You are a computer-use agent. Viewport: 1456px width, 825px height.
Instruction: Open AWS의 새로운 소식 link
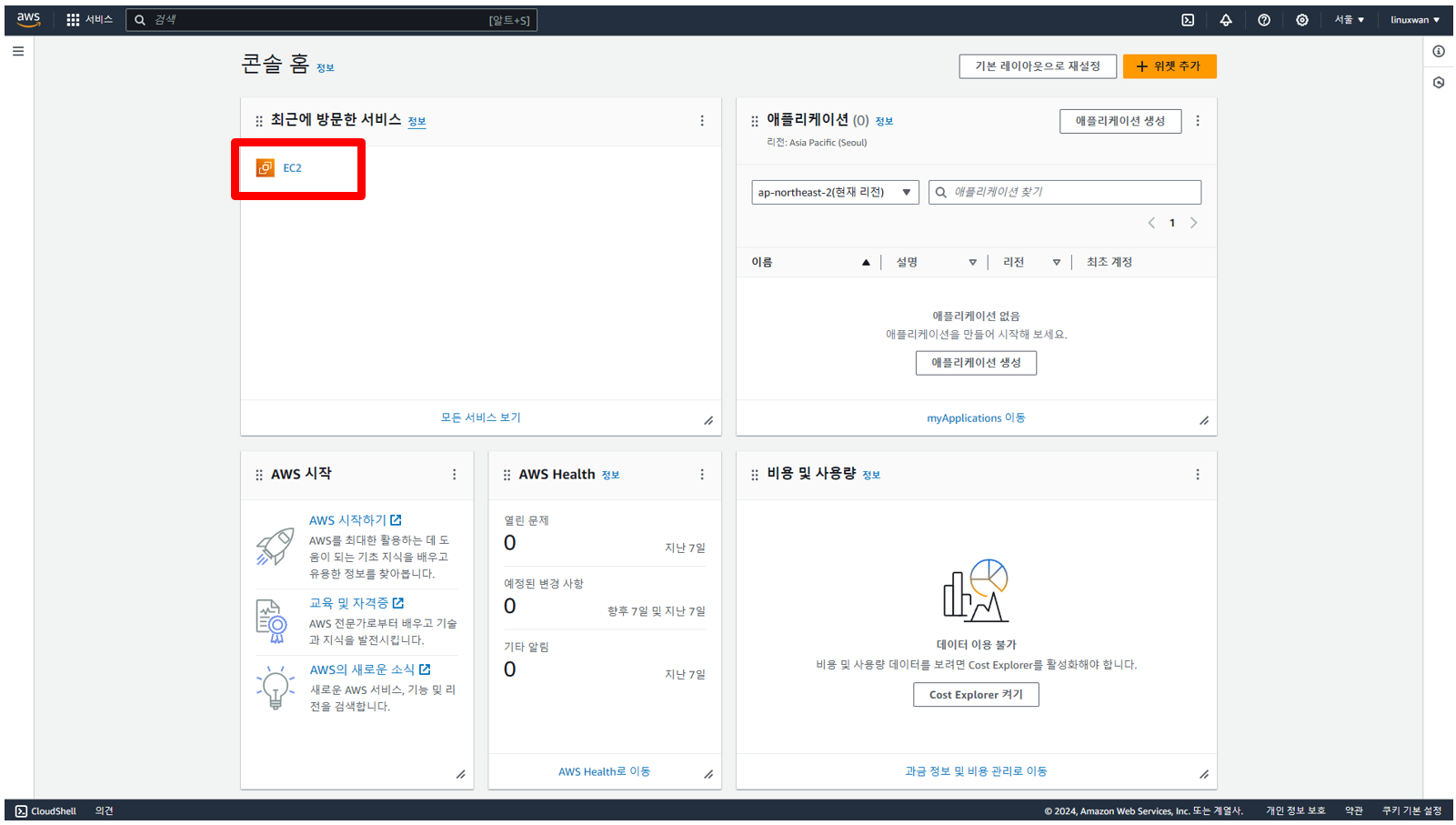[x=370, y=669]
